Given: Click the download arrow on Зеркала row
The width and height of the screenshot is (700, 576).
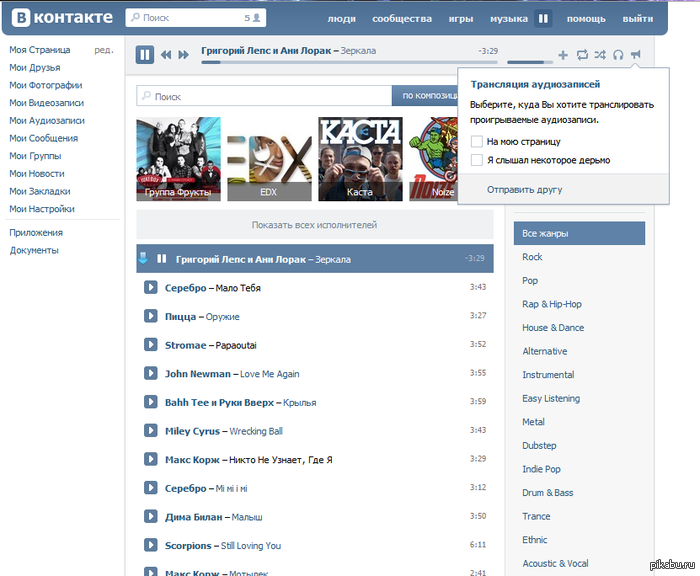Looking at the screenshot, I should pyautogui.click(x=143, y=258).
